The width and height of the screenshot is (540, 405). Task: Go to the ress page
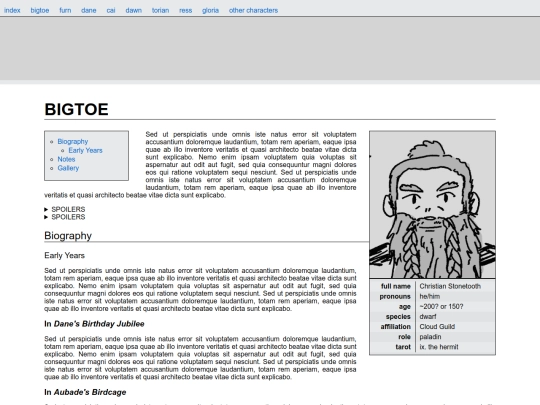pos(186,10)
